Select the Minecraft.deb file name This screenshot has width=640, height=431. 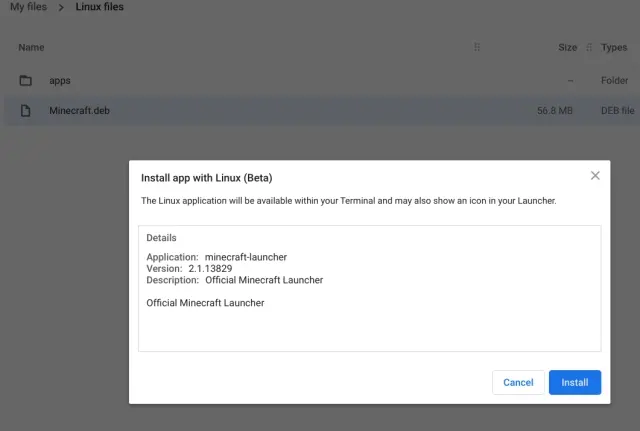coord(79,110)
